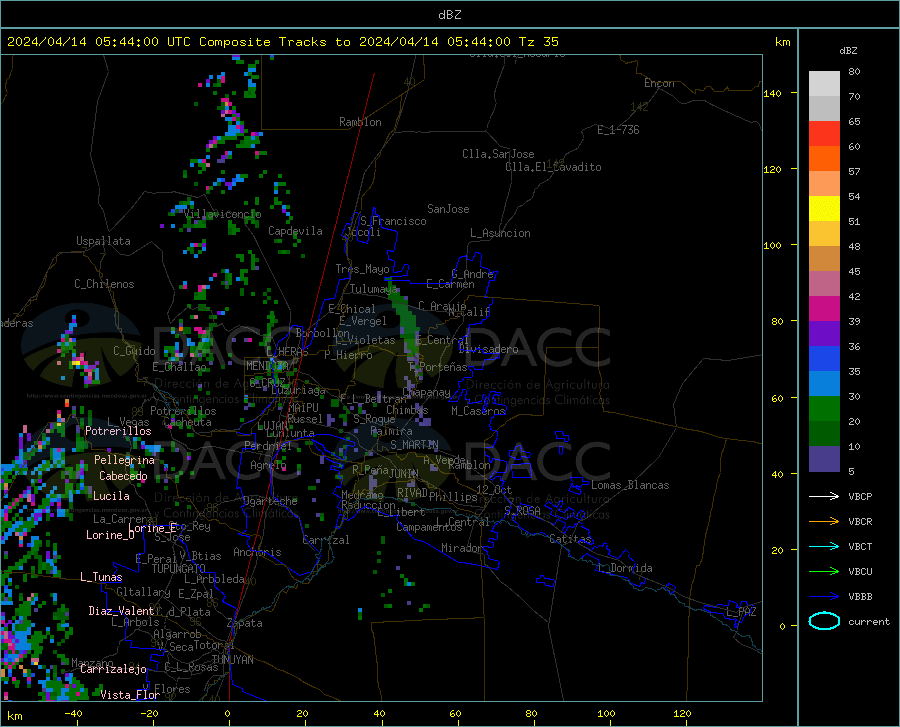Click the white VBCP arrow in legend

824,496
